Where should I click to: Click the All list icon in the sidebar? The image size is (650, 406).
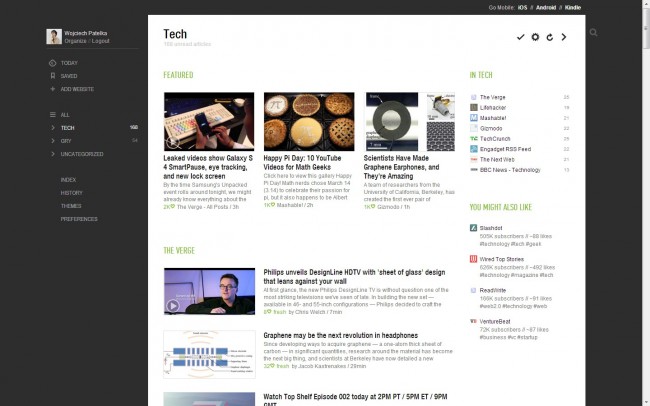52,114
